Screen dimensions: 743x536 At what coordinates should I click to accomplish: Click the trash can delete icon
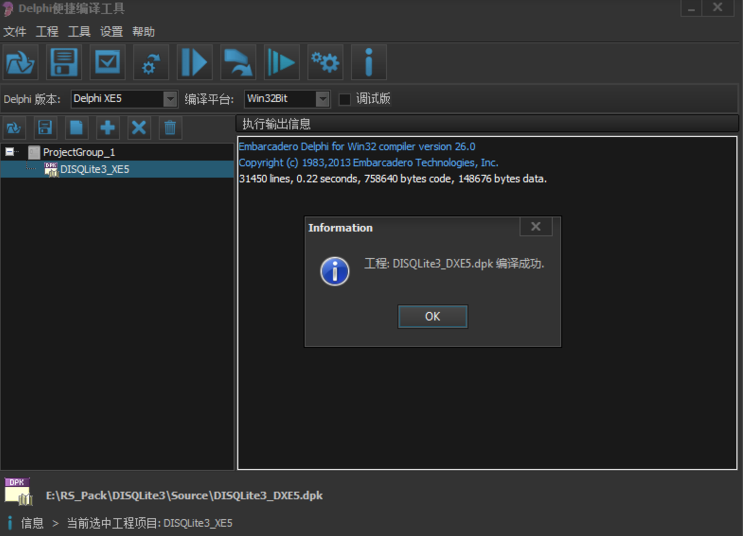[x=170, y=127]
